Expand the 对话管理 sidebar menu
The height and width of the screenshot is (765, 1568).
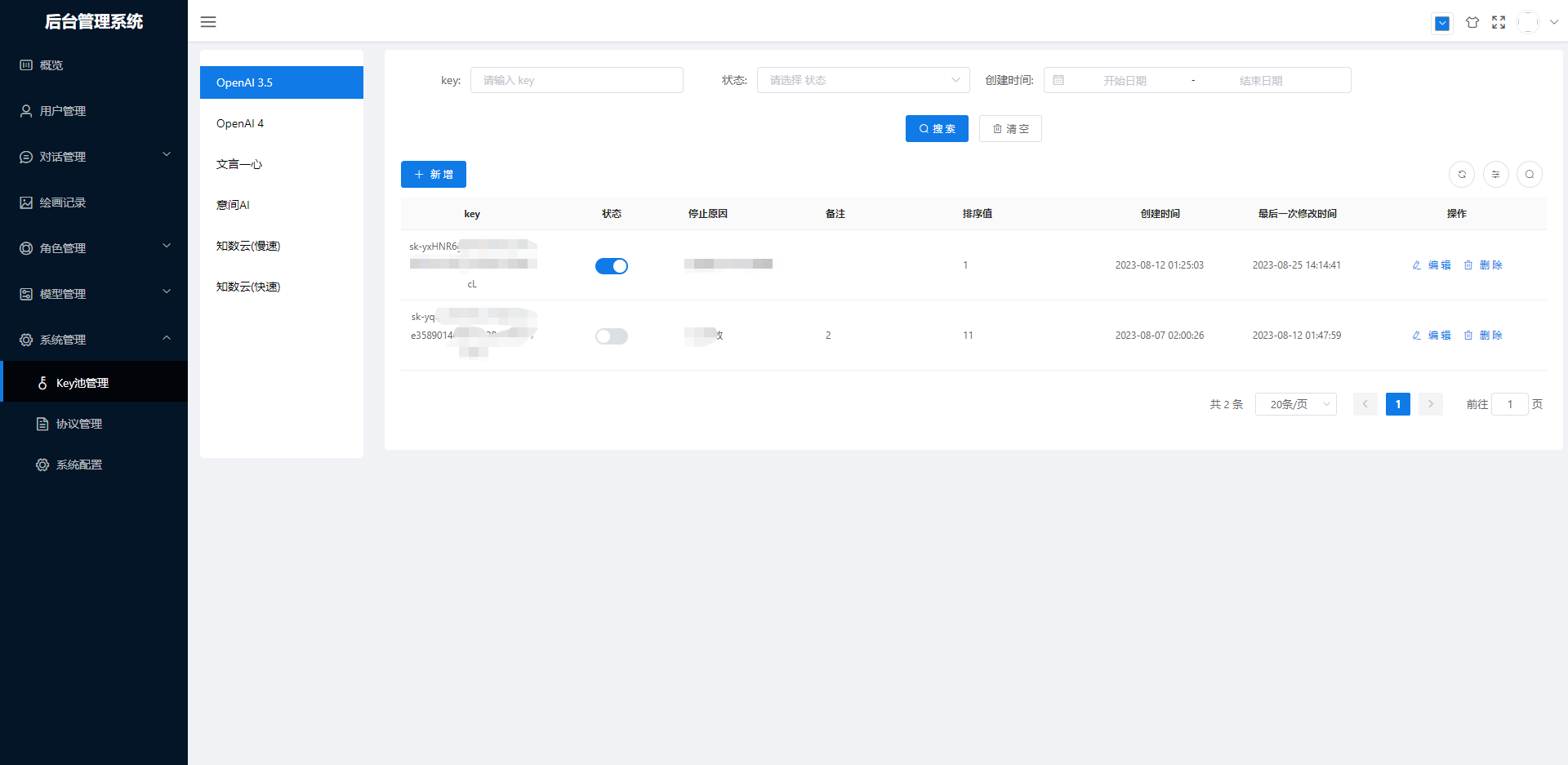pyautogui.click(x=94, y=157)
